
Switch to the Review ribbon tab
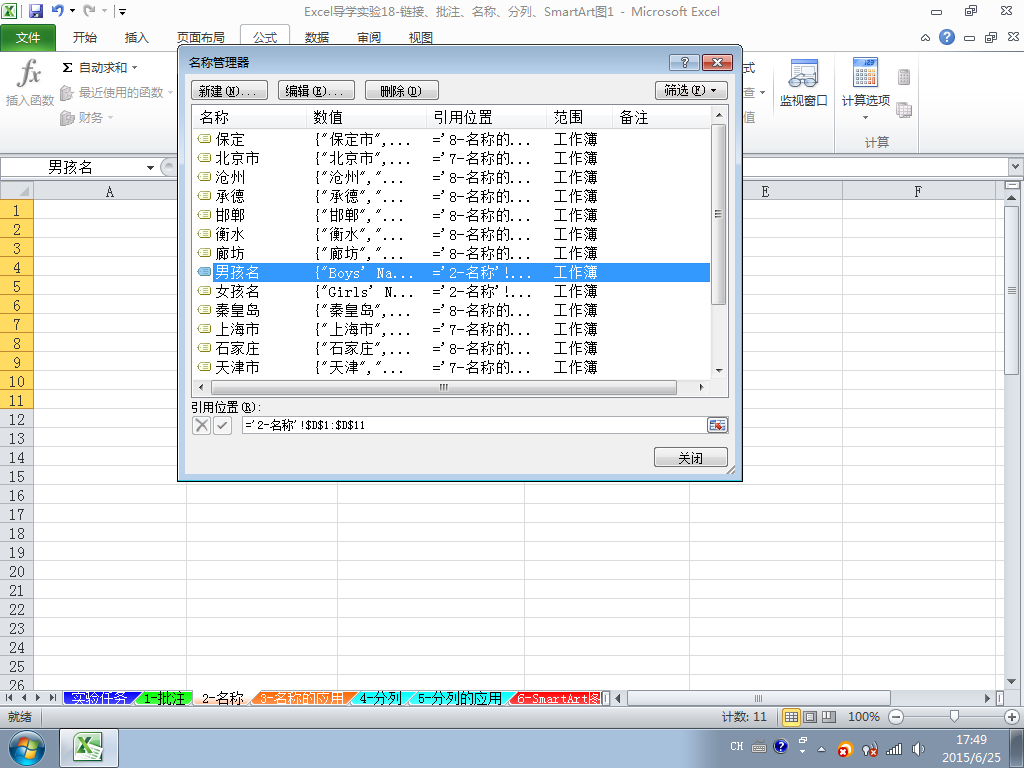click(x=369, y=37)
